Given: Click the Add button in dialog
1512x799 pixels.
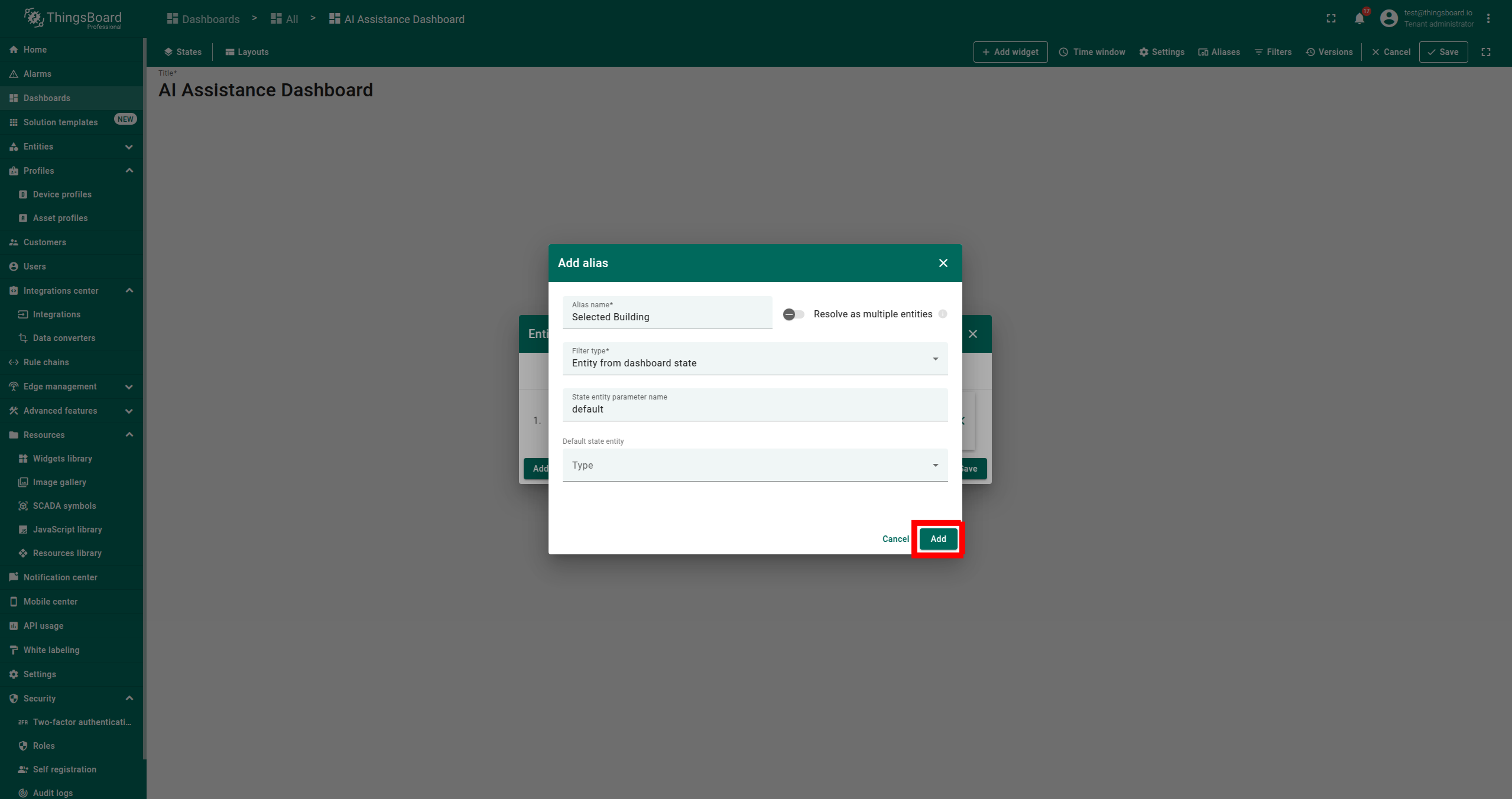Looking at the screenshot, I should coord(938,539).
